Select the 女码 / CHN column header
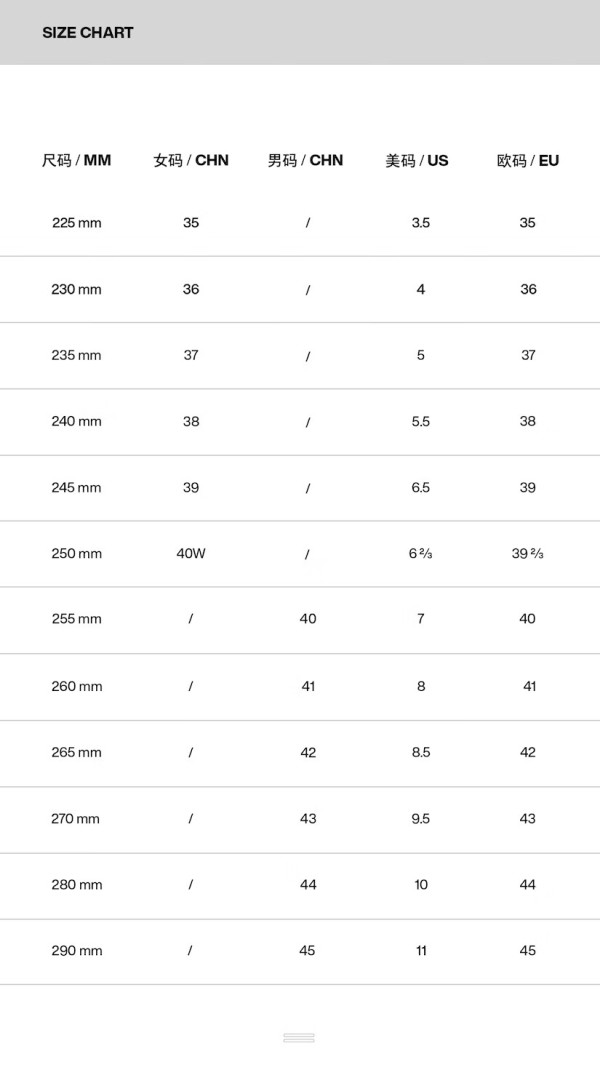The image size is (600, 1091). click(191, 161)
